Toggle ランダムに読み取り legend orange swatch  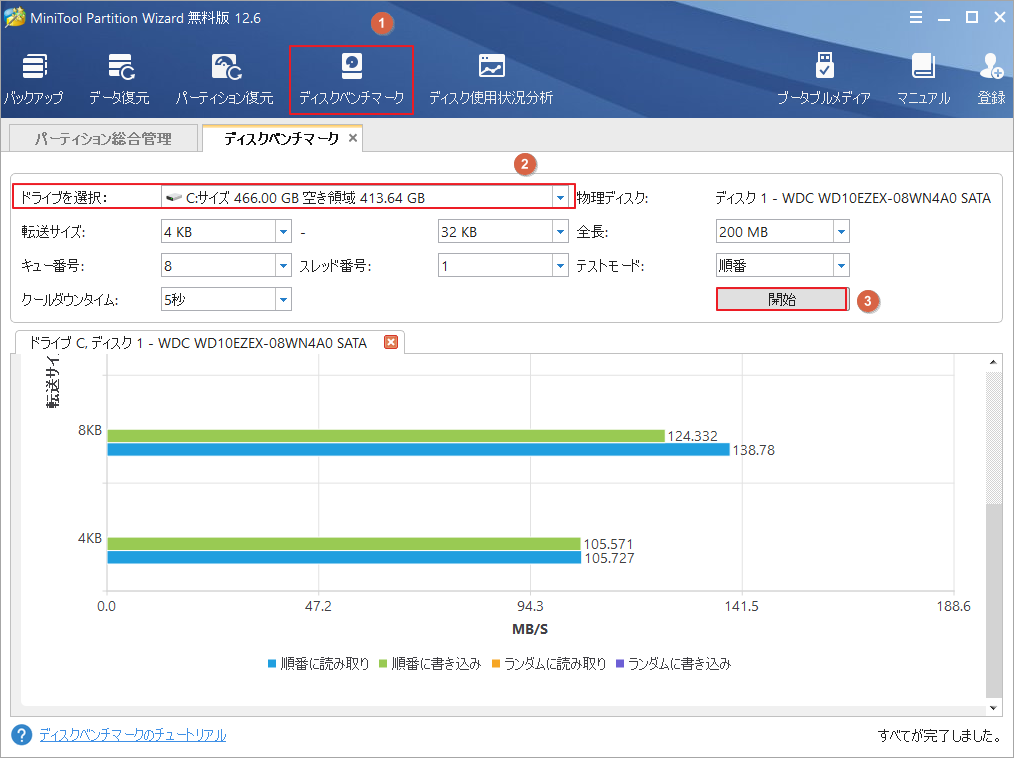(x=496, y=664)
